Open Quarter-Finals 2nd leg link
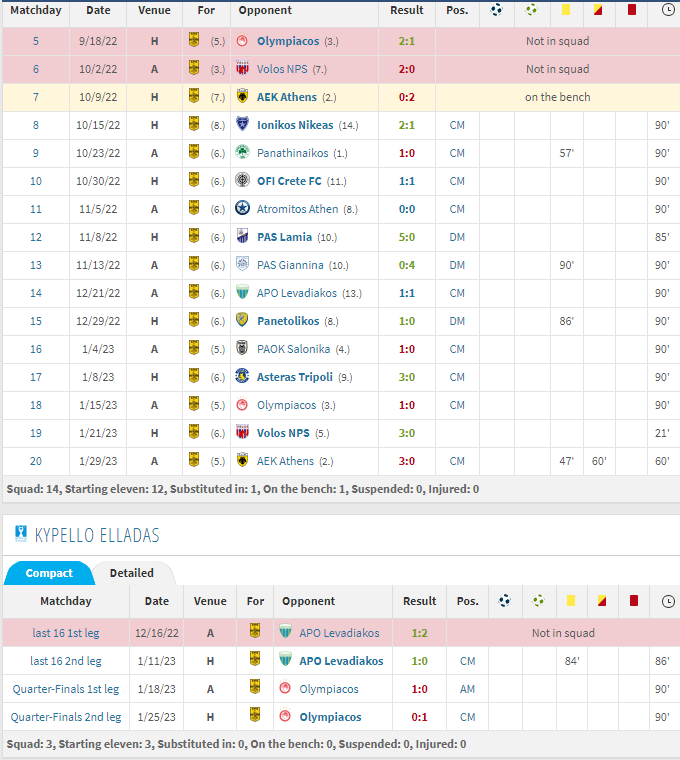This screenshot has height=760, width=680. 66,717
